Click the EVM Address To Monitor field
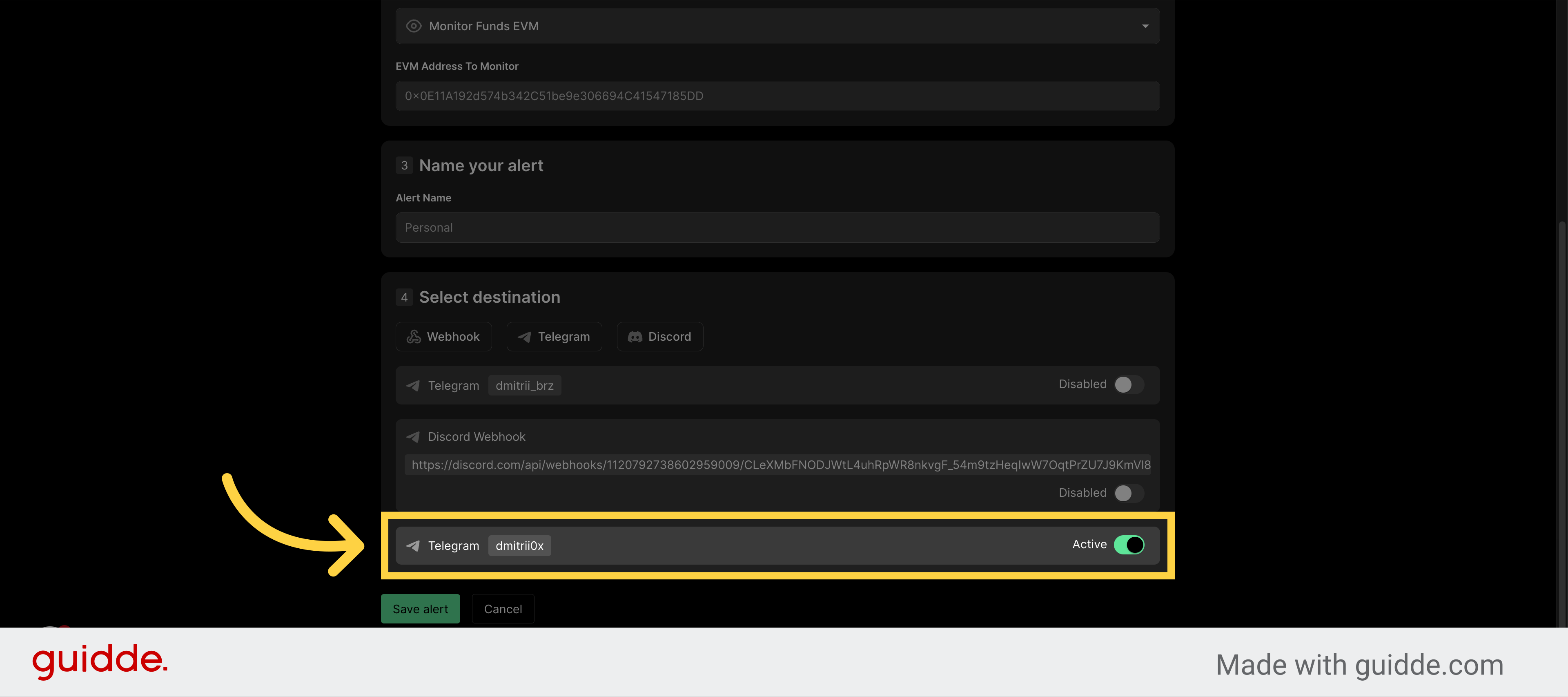1568x697 pixels. [x=777, y=96]
